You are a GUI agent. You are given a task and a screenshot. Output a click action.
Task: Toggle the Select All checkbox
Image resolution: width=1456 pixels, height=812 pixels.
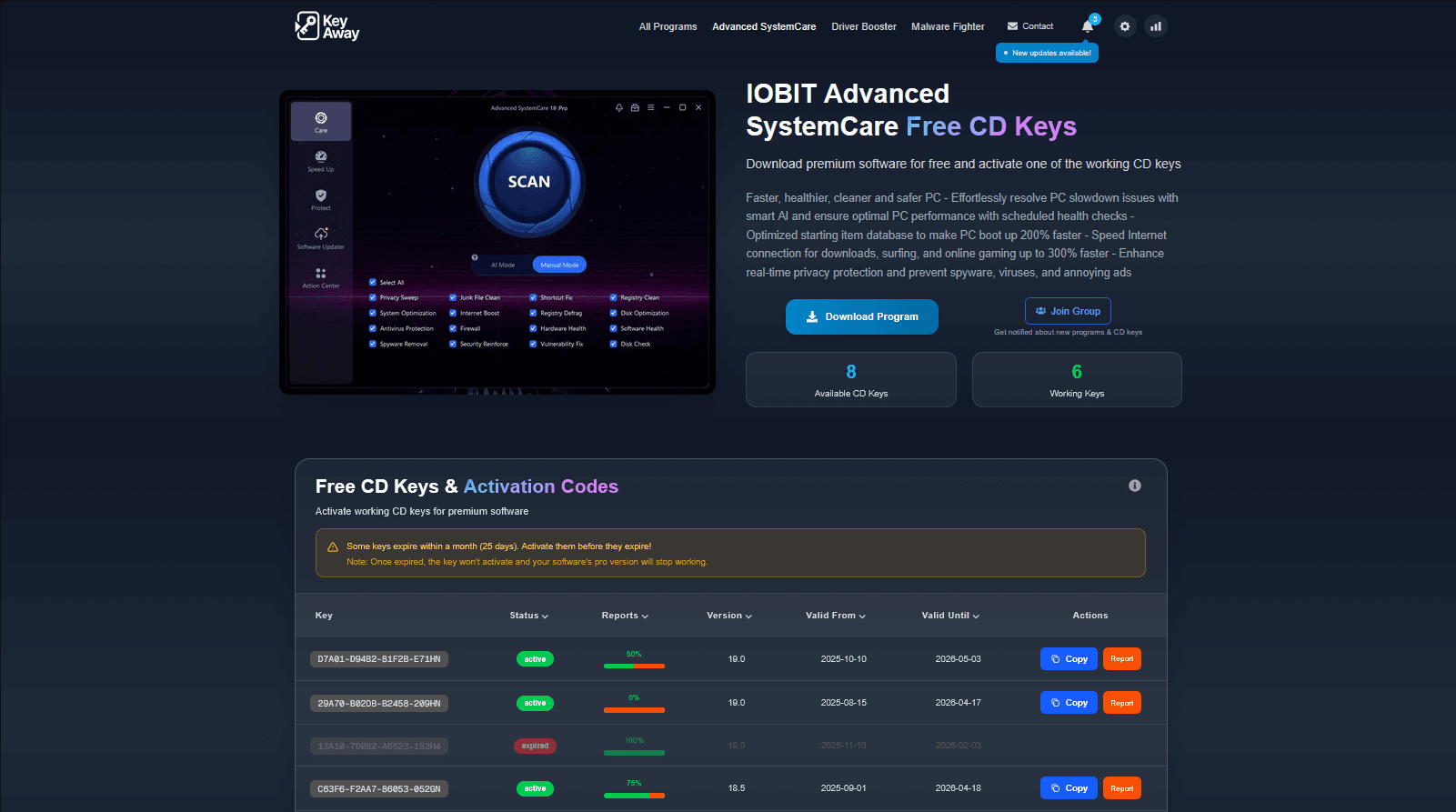(x=373, y=283)
